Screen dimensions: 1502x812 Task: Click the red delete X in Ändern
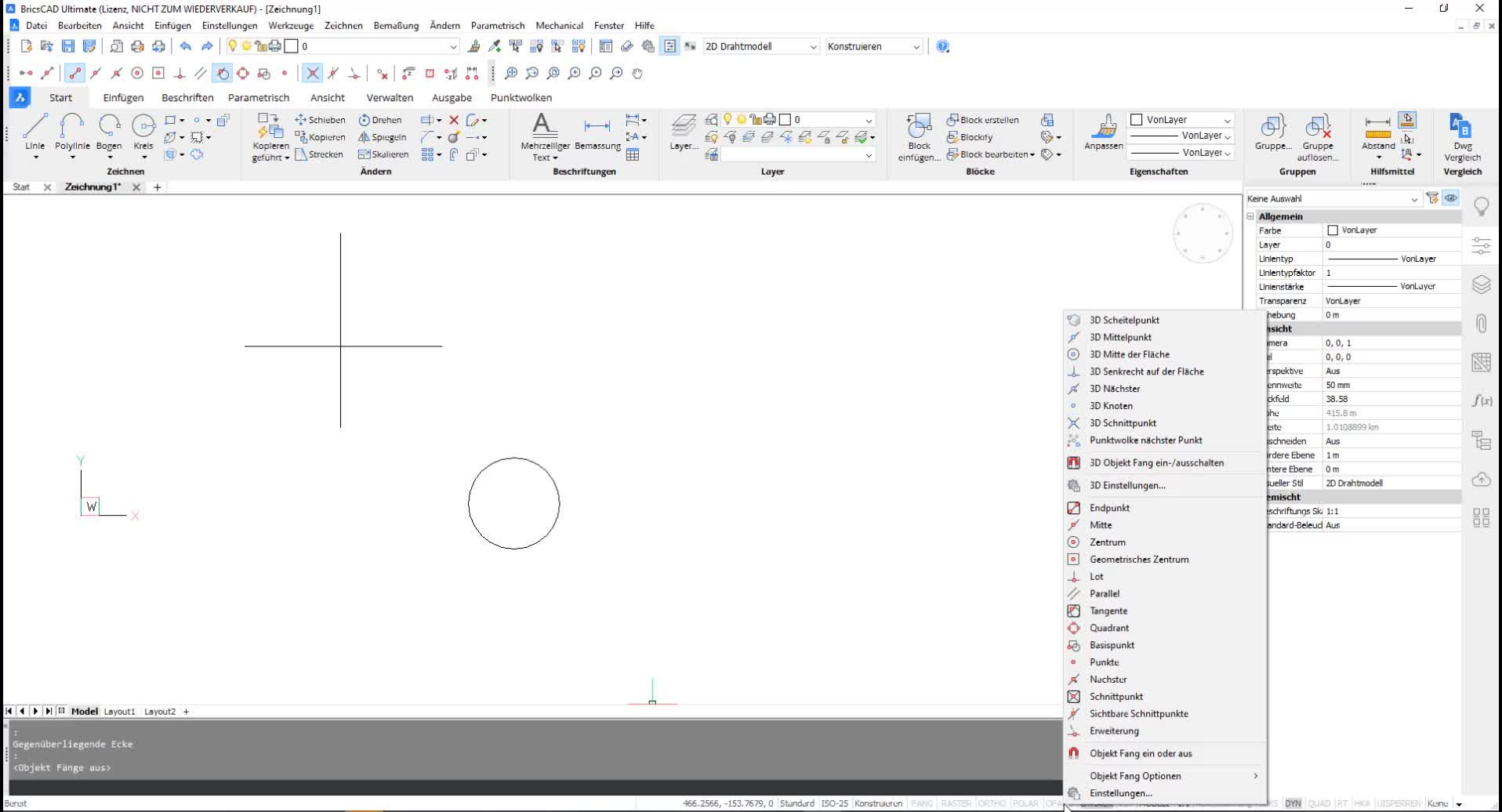point(454,120)
